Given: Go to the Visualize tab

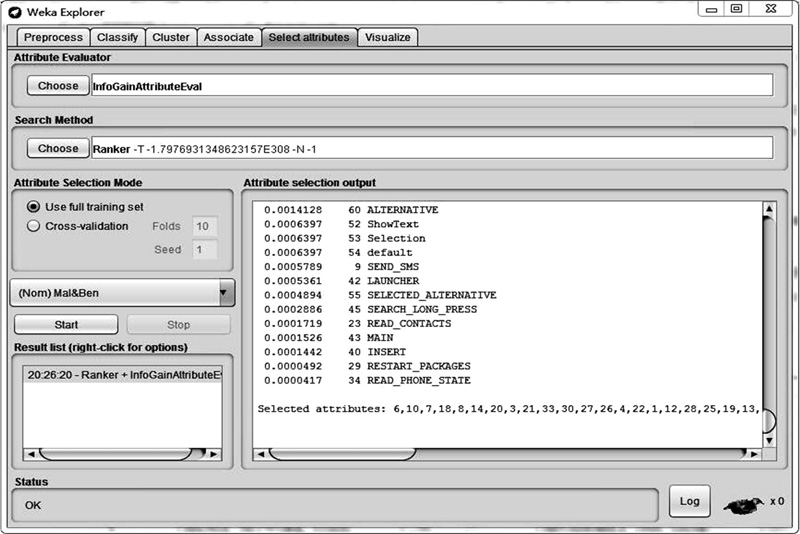Looking at the screenshot, I should [388, 37].
